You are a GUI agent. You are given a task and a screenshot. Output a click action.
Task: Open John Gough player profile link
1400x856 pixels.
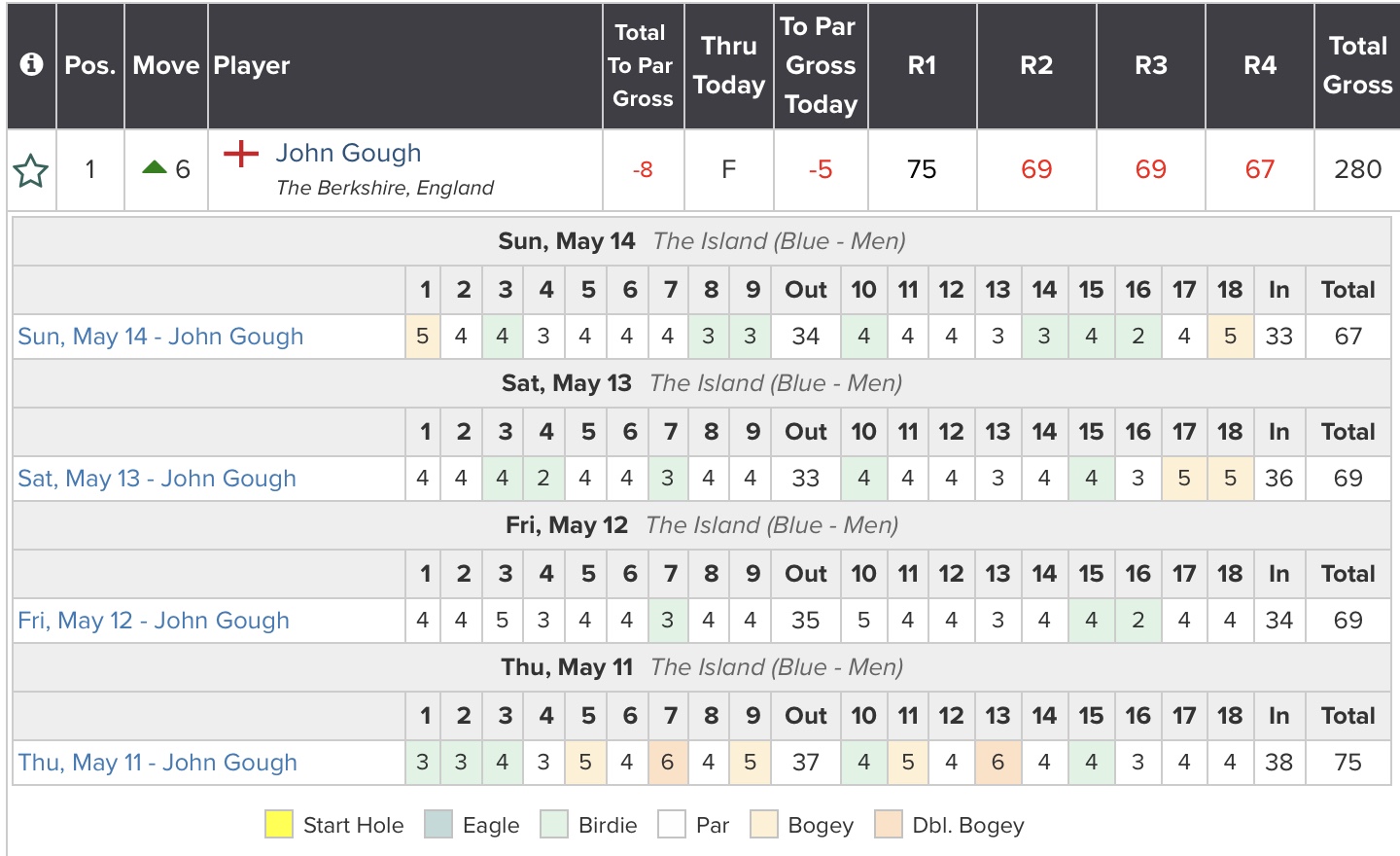[x=348, y=153]
